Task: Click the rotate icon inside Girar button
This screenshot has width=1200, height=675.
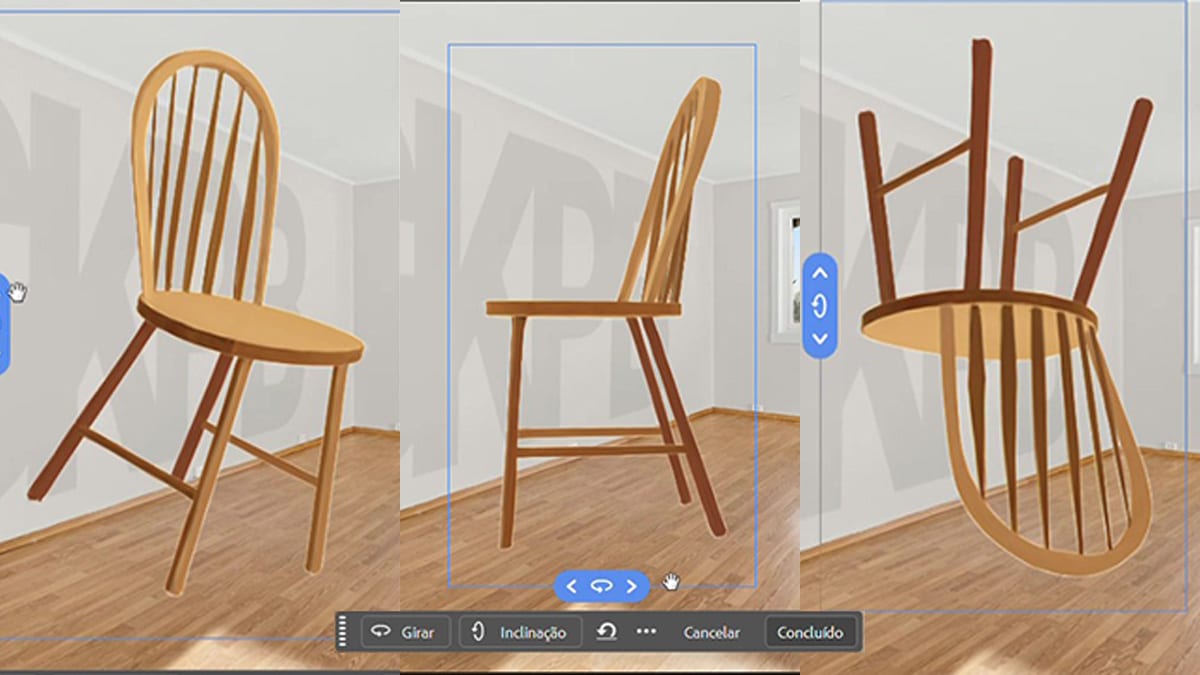Action: pos(380,632)
